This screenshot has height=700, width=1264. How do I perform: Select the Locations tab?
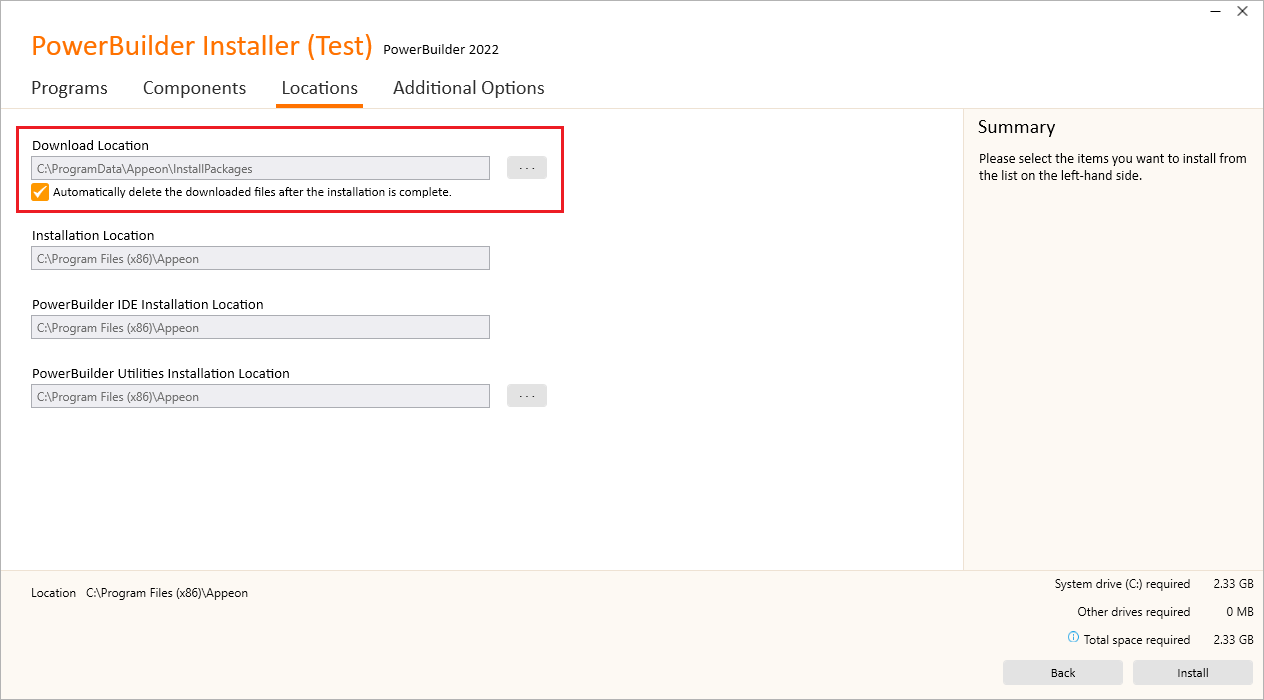319,88
